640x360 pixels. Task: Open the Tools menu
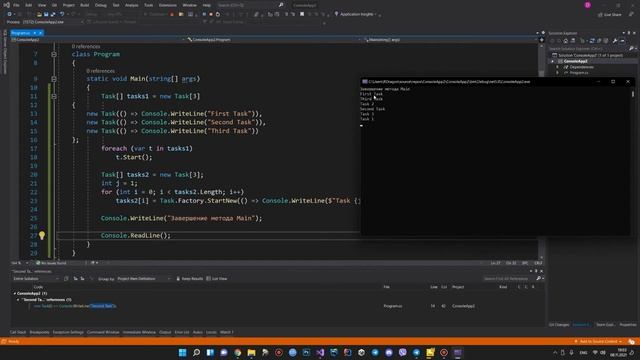(149, 5)
